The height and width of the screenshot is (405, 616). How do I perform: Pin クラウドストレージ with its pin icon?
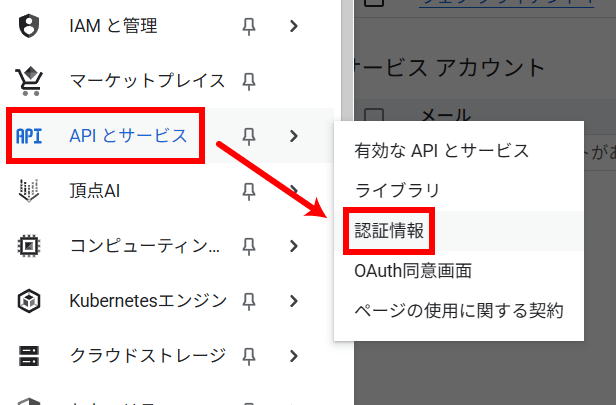[x=249, y=356]
